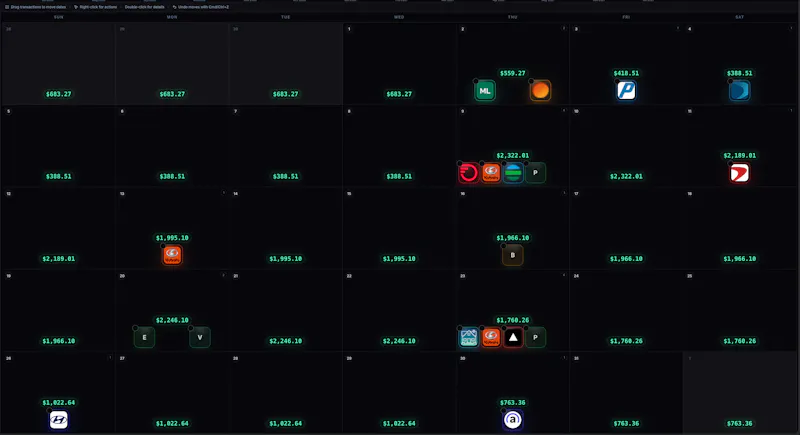Select the day cell for Wednesday the 15th
Image resolution: width=800 pixels, height=435 pixels.
(399, 228)
